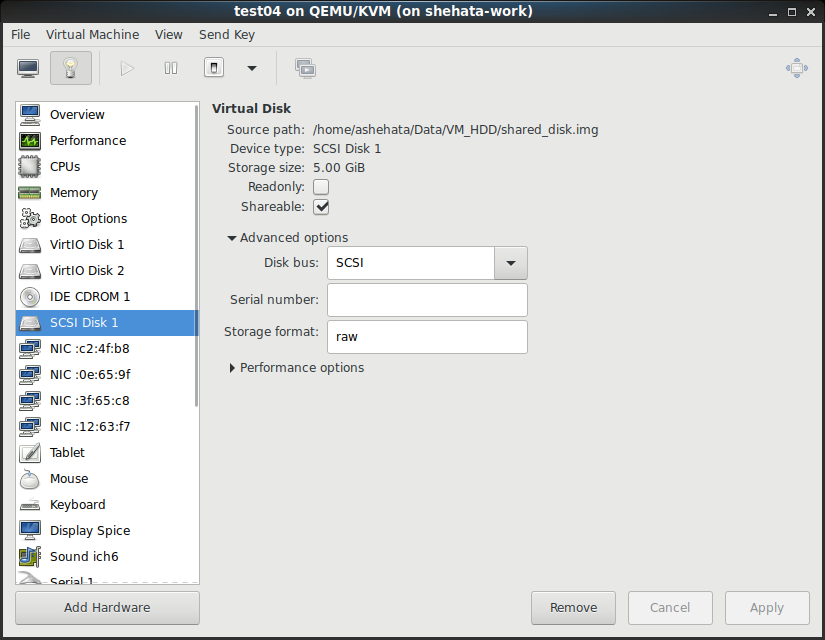Click the Remove button
Image resolution: width=825 pixels, height=640 pixels.
(x=573, y=607)
